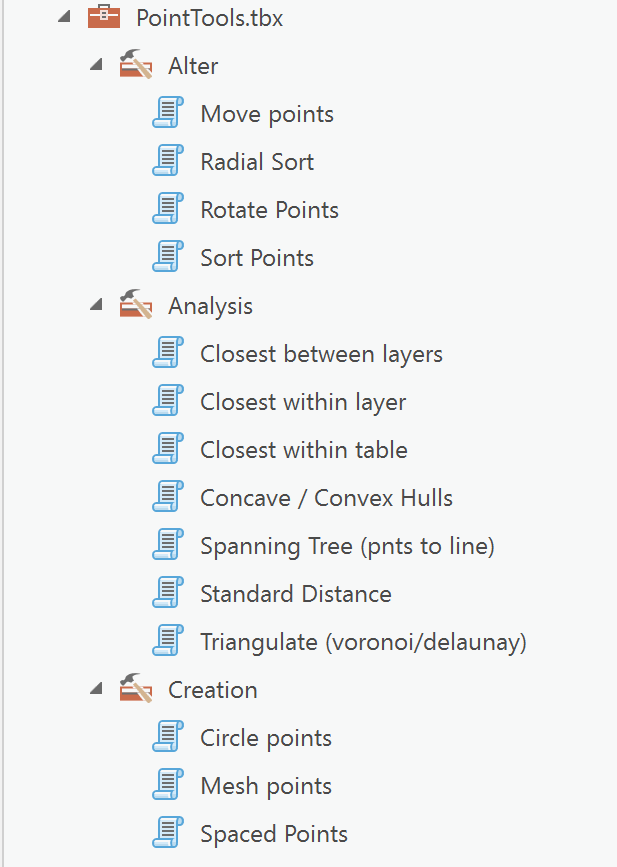The width and height of the screenshot is (617, 867).
Task: Select Closest within table tool
Action: click(x=304, y=450)
